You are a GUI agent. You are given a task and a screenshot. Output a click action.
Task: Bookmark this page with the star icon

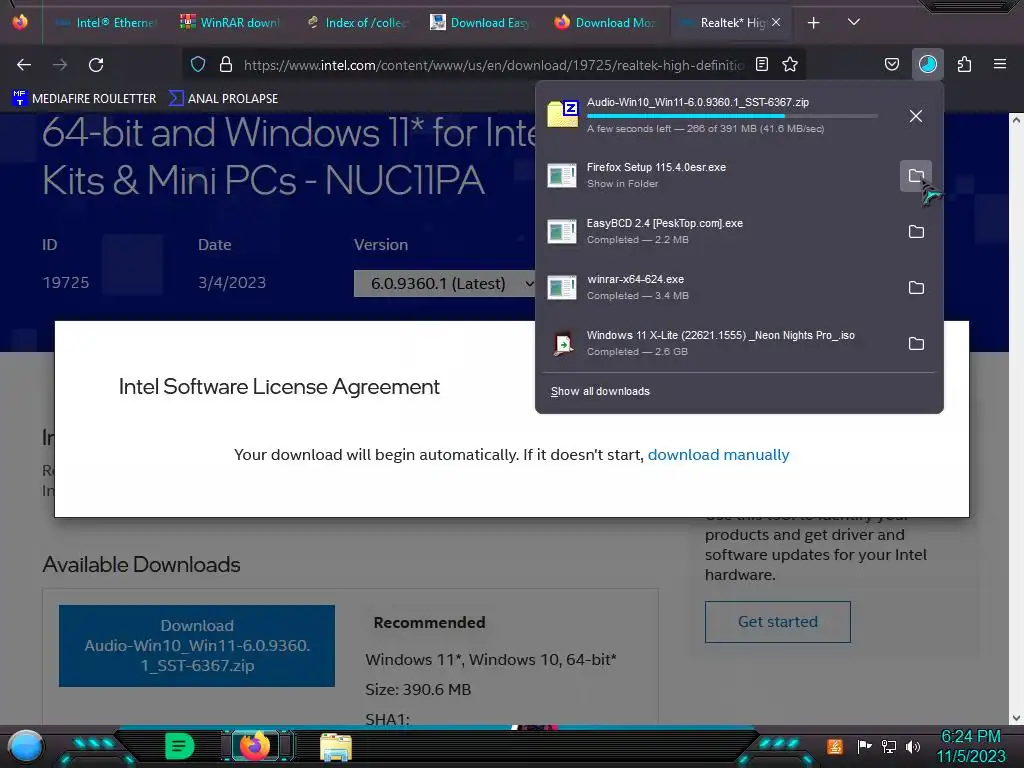[x=790, y=65]
